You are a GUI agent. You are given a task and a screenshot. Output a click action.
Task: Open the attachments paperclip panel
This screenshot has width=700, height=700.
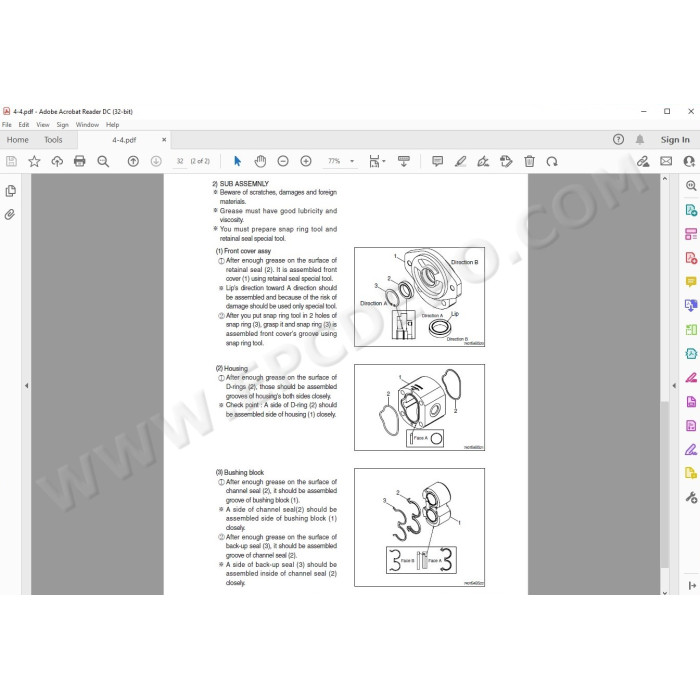click(10, 215)
